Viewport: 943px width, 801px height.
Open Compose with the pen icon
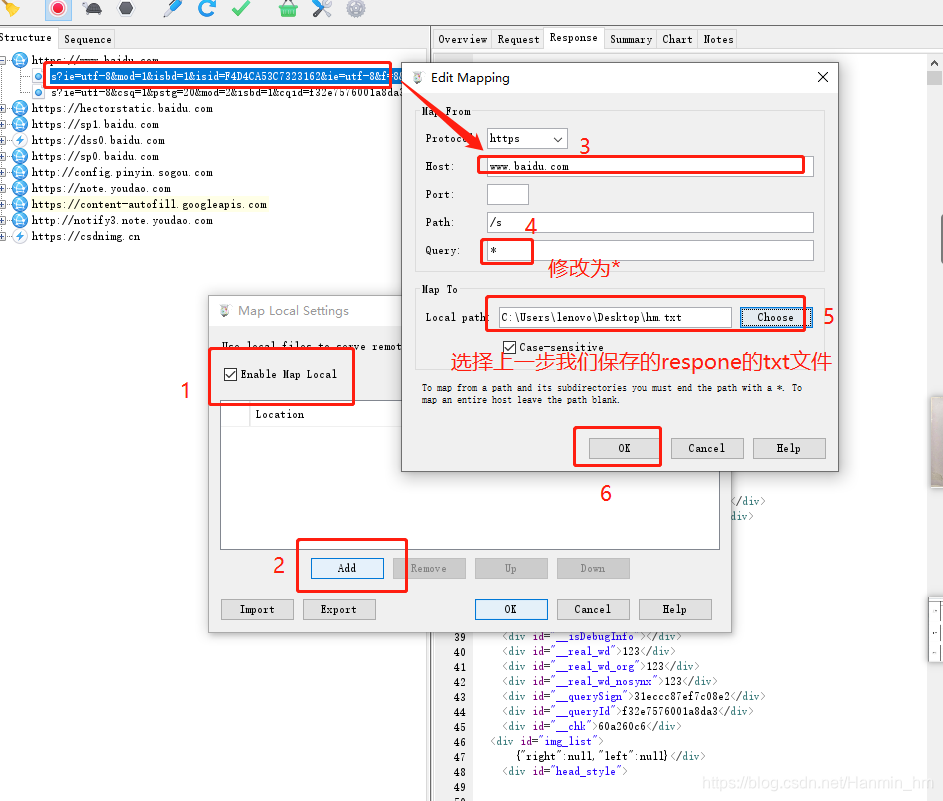click(x=173, y=8)
